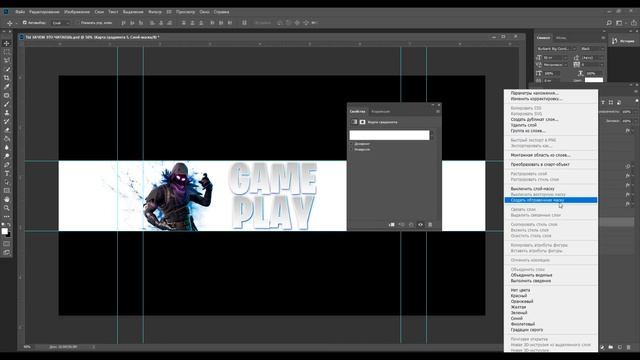The height and width of the screenshot is (360, 640).
Task: Choose Преобразовать в смарт-объект
Action: pyautogui.click(x=540, y=164)
